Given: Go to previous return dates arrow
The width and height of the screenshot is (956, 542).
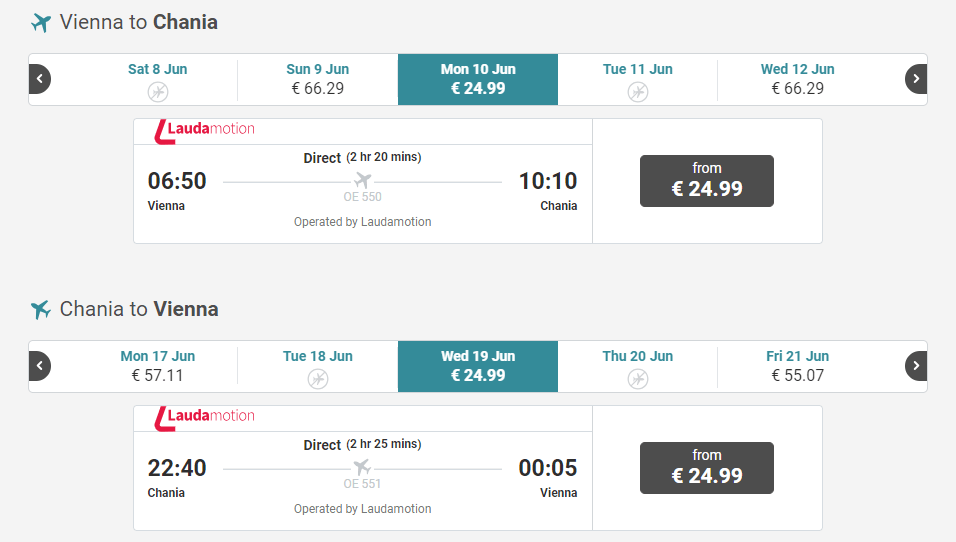Looking at the screenshot, I should [40, 366].
